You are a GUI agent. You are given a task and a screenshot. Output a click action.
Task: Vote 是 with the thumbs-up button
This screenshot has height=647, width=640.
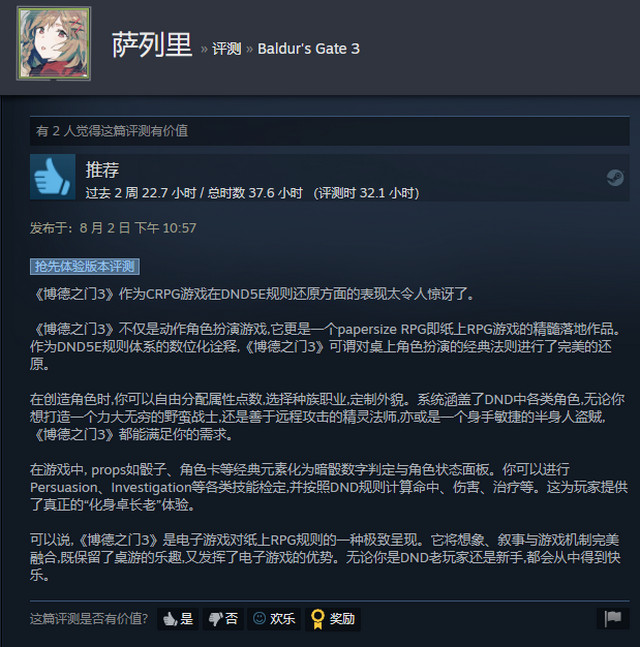pyautogui.click(x=178, y=619)
